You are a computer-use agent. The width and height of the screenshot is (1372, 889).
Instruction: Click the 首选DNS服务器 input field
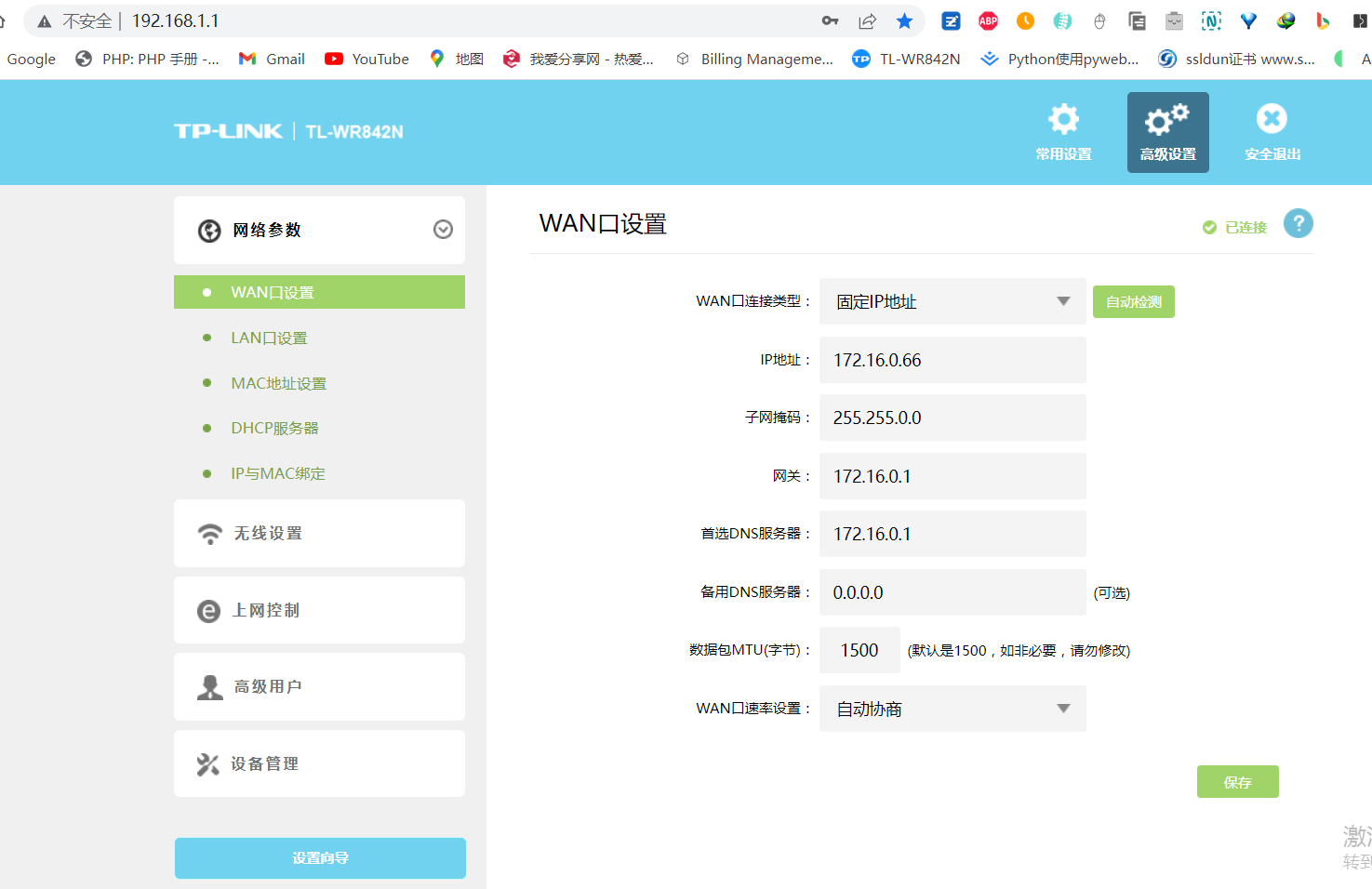point(952,534)
